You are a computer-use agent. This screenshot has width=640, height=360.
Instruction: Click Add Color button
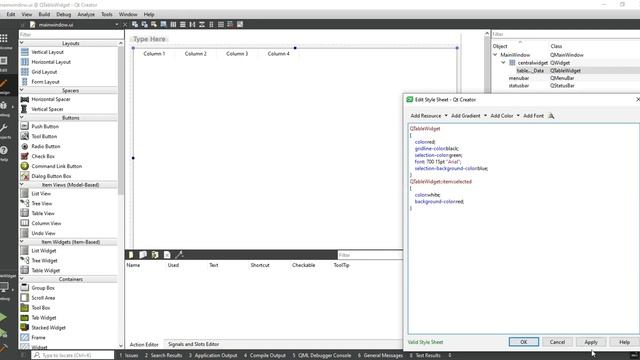pyautogui.click(x=502, y=116)
